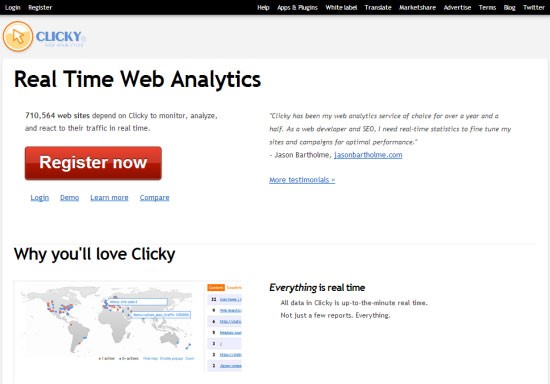Image resolution: width=550 pixels, height=384 pixels.
Task: Follow the Learn more link
Action: click(x=109, y=197)
